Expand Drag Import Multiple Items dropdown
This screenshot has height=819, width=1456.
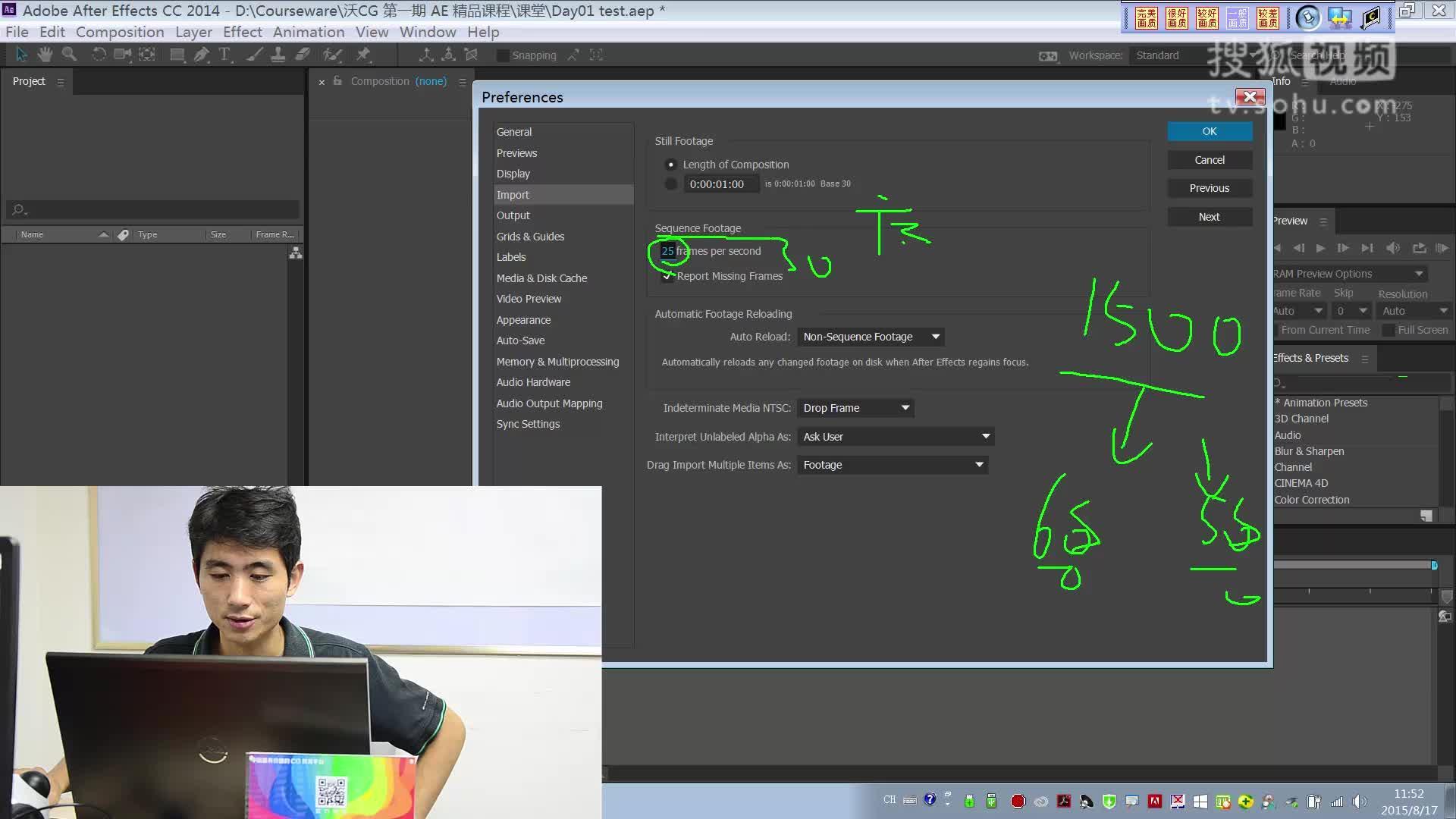pyautogui.click(x=893, y=465)
